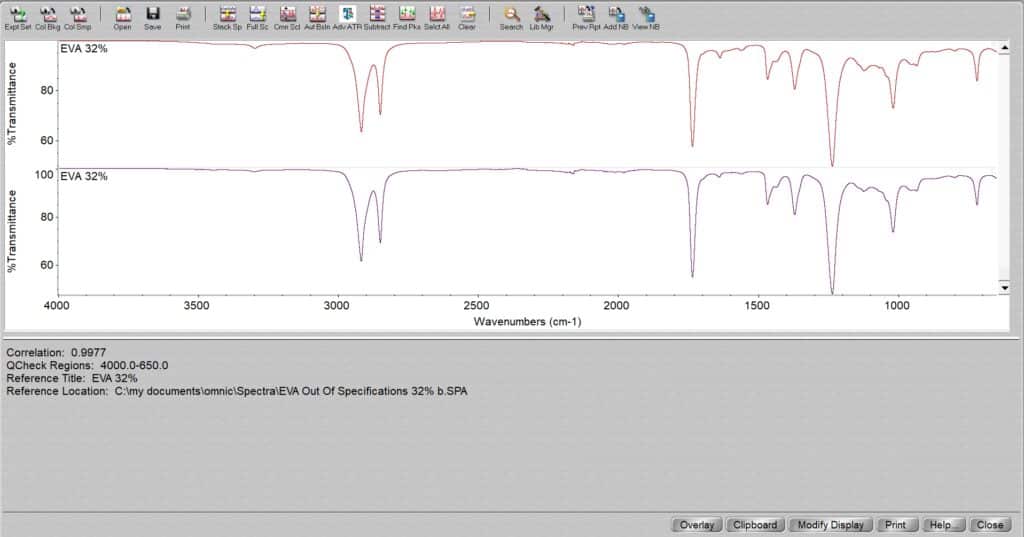Open the Library Manager
The image size is (1024, 537).
pos(543,16)
